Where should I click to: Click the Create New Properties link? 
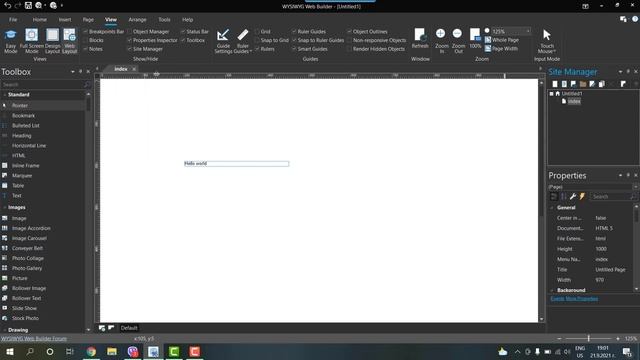pyautogui.click(x=574, y=299)
